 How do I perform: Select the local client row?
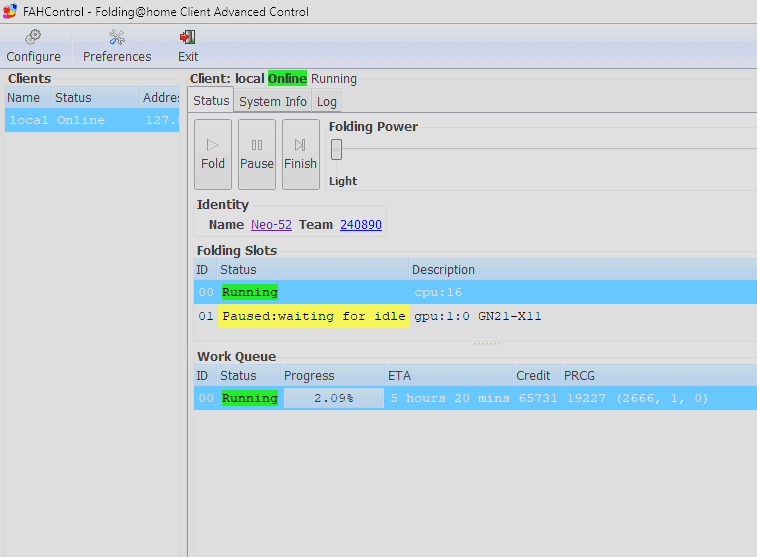click(x=92, y=120)
